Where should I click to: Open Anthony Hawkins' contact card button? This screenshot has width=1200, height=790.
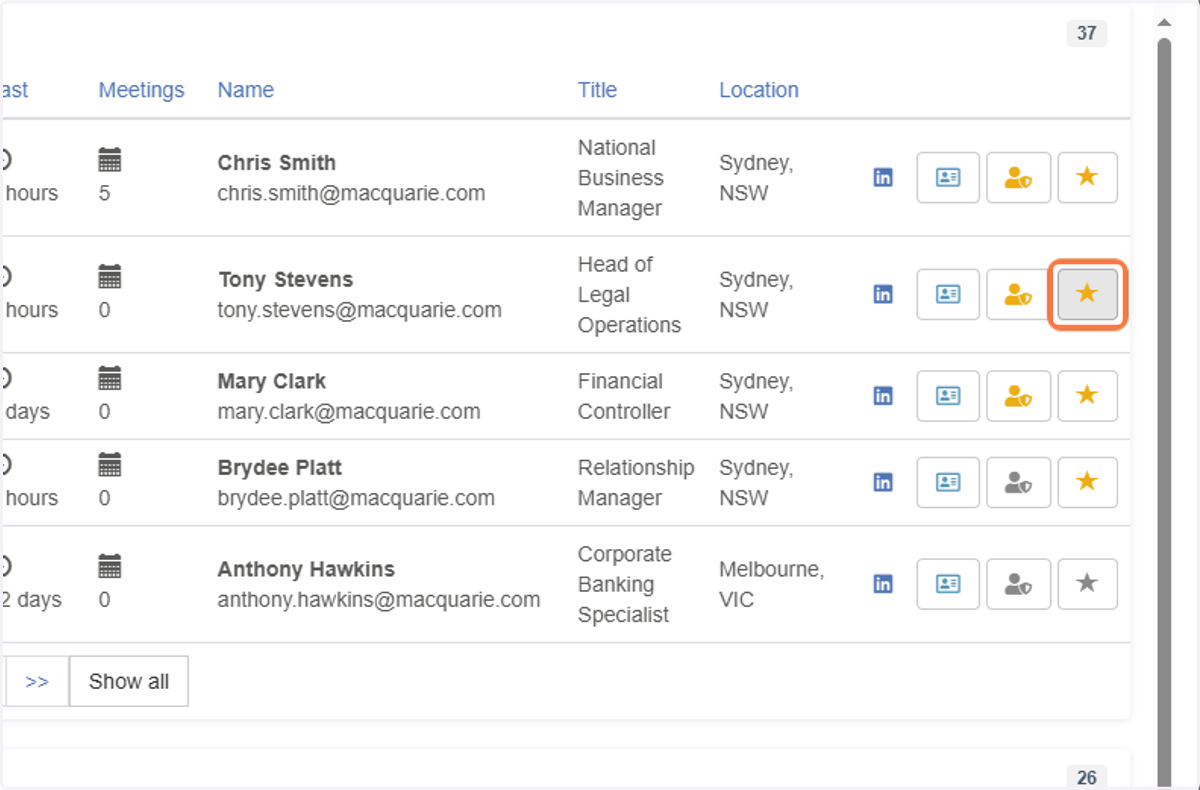tap(948, 584)
